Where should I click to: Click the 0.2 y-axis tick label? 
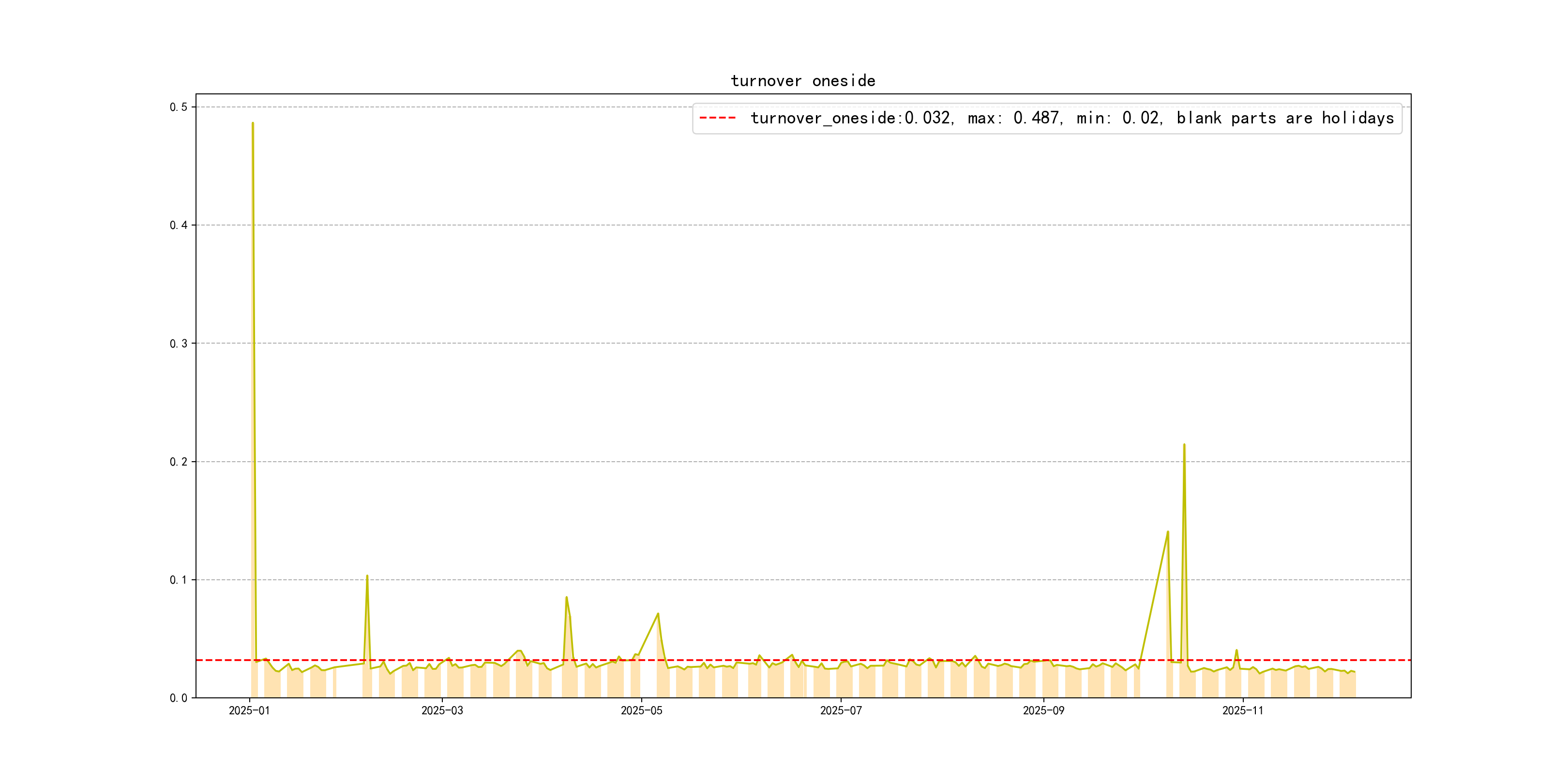point(179,461)
